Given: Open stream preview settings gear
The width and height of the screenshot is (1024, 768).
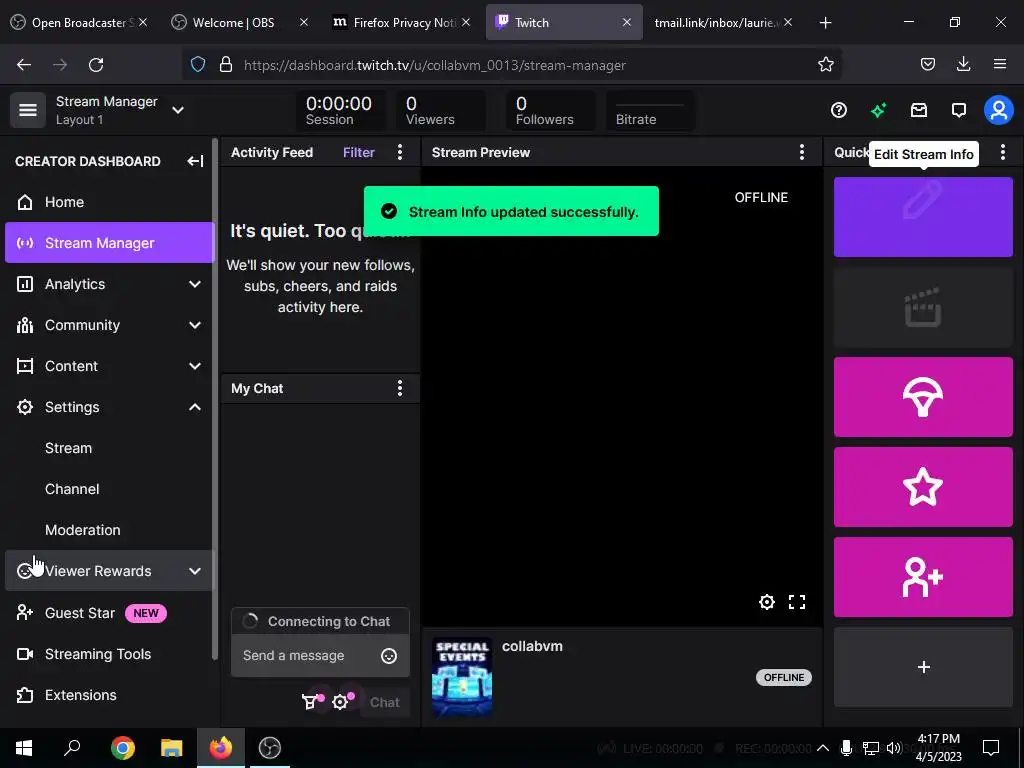Looking at the screenshot, I should (x=767, y=602).
